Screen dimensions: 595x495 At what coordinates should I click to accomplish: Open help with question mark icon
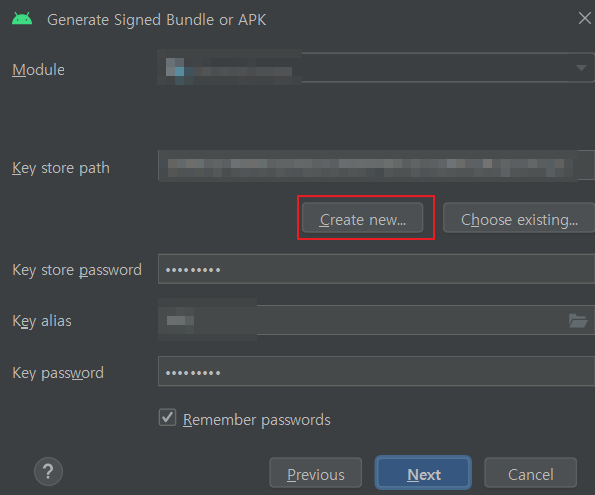[x=48, y=471]
